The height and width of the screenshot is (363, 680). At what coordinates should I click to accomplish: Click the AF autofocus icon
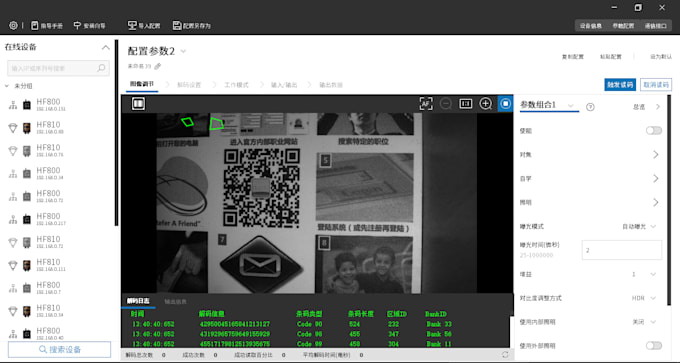pos(426,104)
